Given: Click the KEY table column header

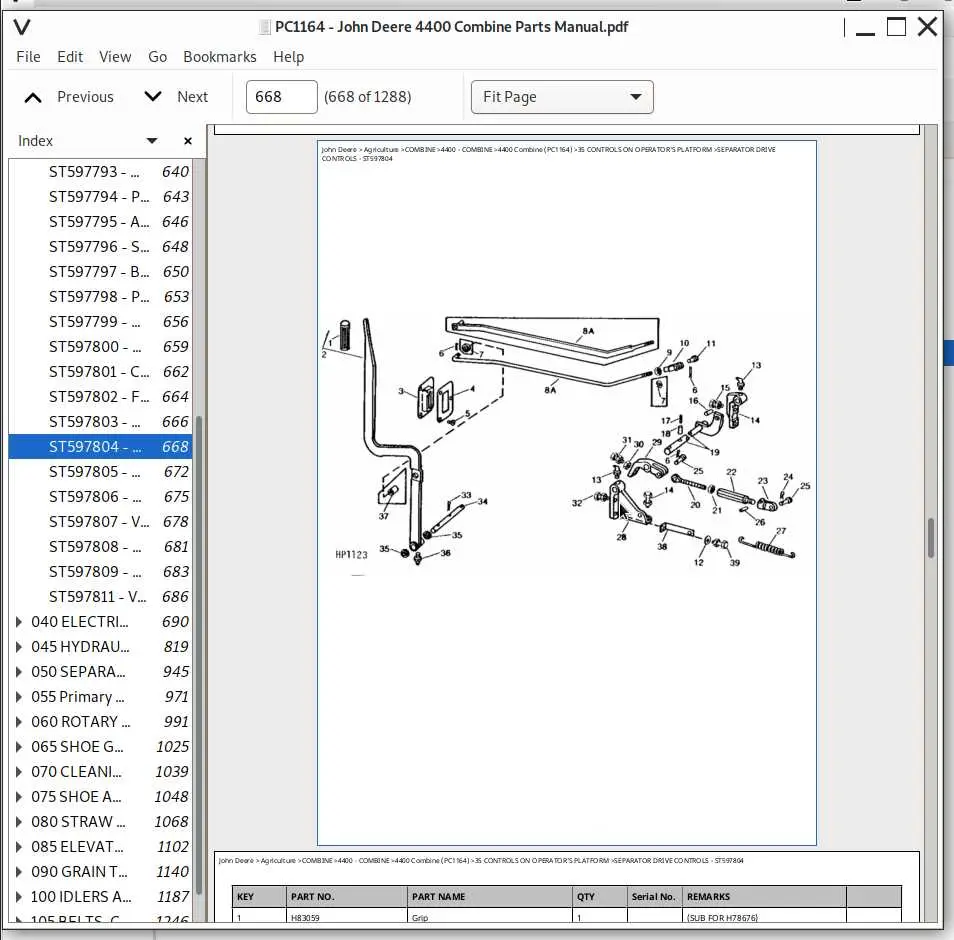Looking at the screenshot, I should 259,896.
